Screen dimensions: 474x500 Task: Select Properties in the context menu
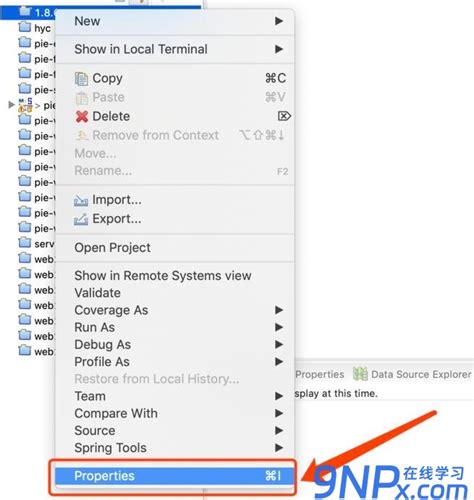tap(175, 476)
